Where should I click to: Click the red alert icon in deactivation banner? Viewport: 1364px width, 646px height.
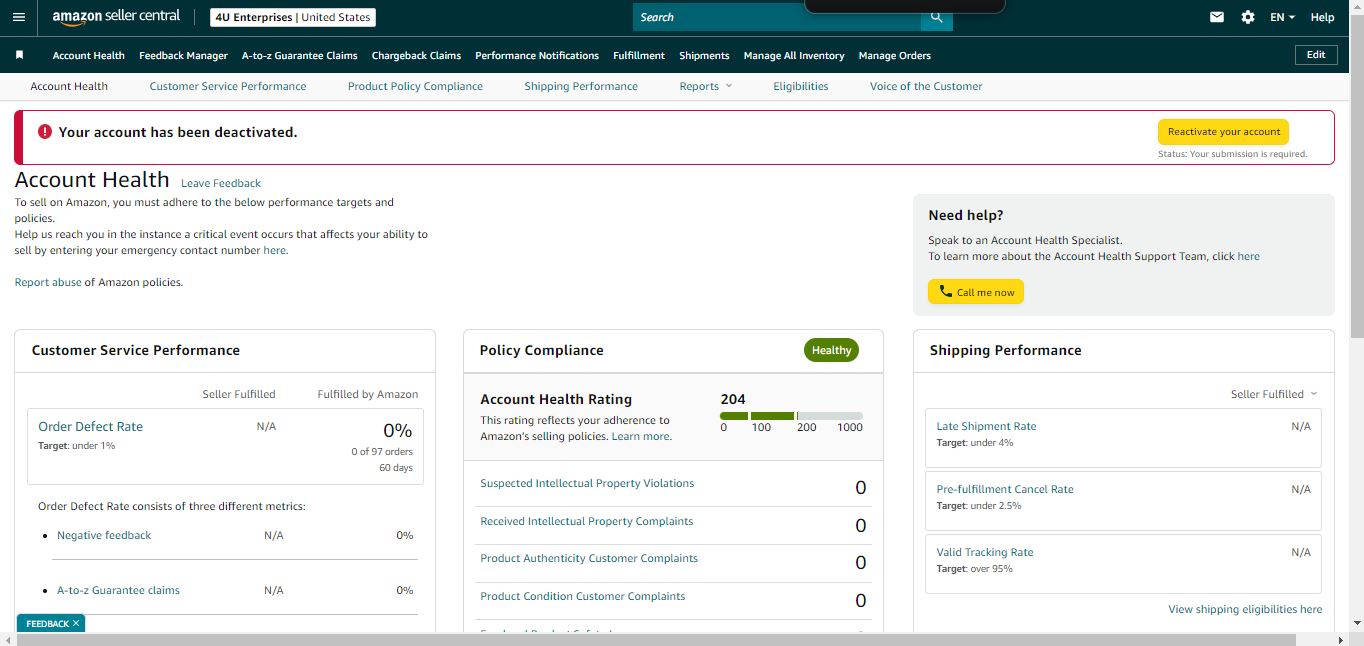[x=45, y=131]
